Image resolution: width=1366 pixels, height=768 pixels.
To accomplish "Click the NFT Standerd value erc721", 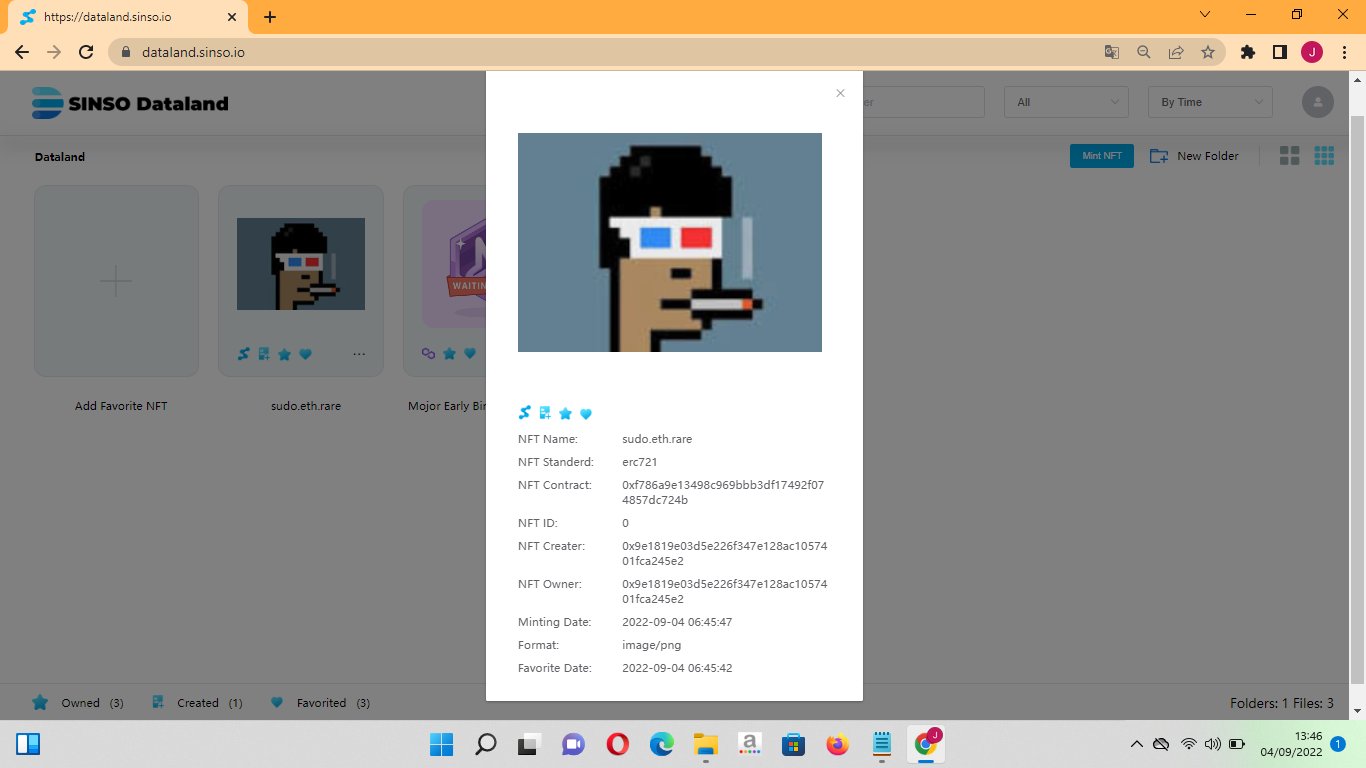I will pyautogui.click(x=640, y=462).
